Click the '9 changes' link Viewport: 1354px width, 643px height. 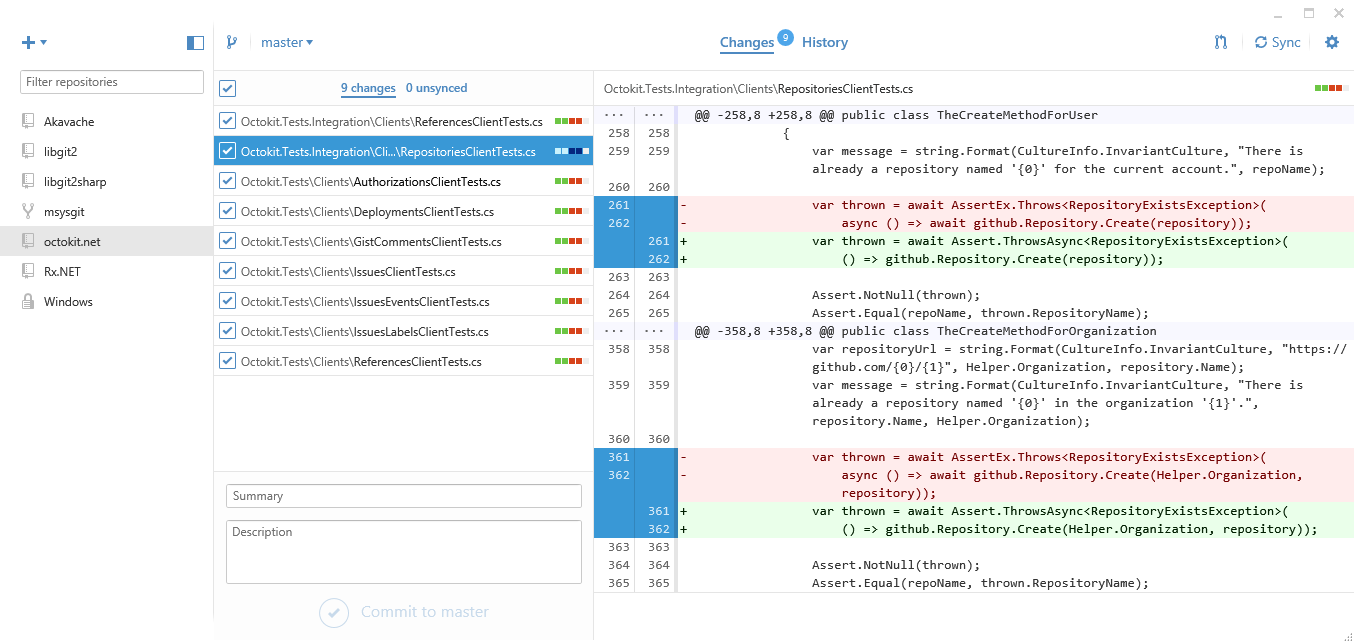coord(368,88)
